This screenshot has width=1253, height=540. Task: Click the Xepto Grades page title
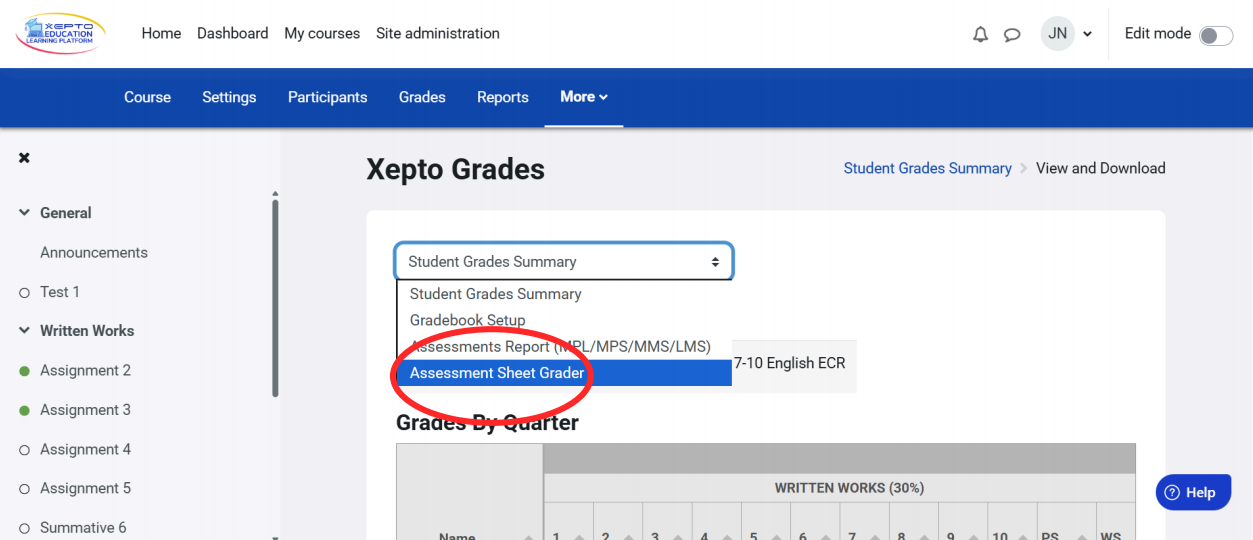(x=455, y=169)
